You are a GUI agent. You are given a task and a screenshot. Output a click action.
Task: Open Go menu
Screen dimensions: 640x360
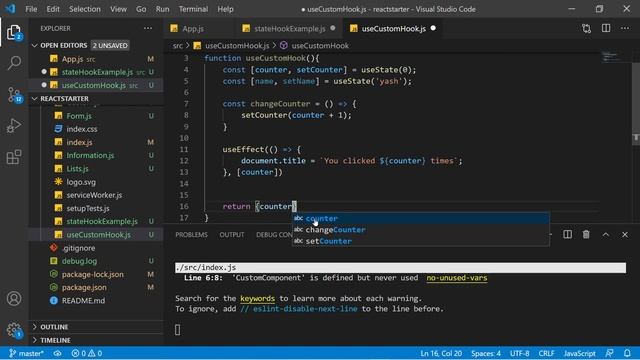coord(141,9)
